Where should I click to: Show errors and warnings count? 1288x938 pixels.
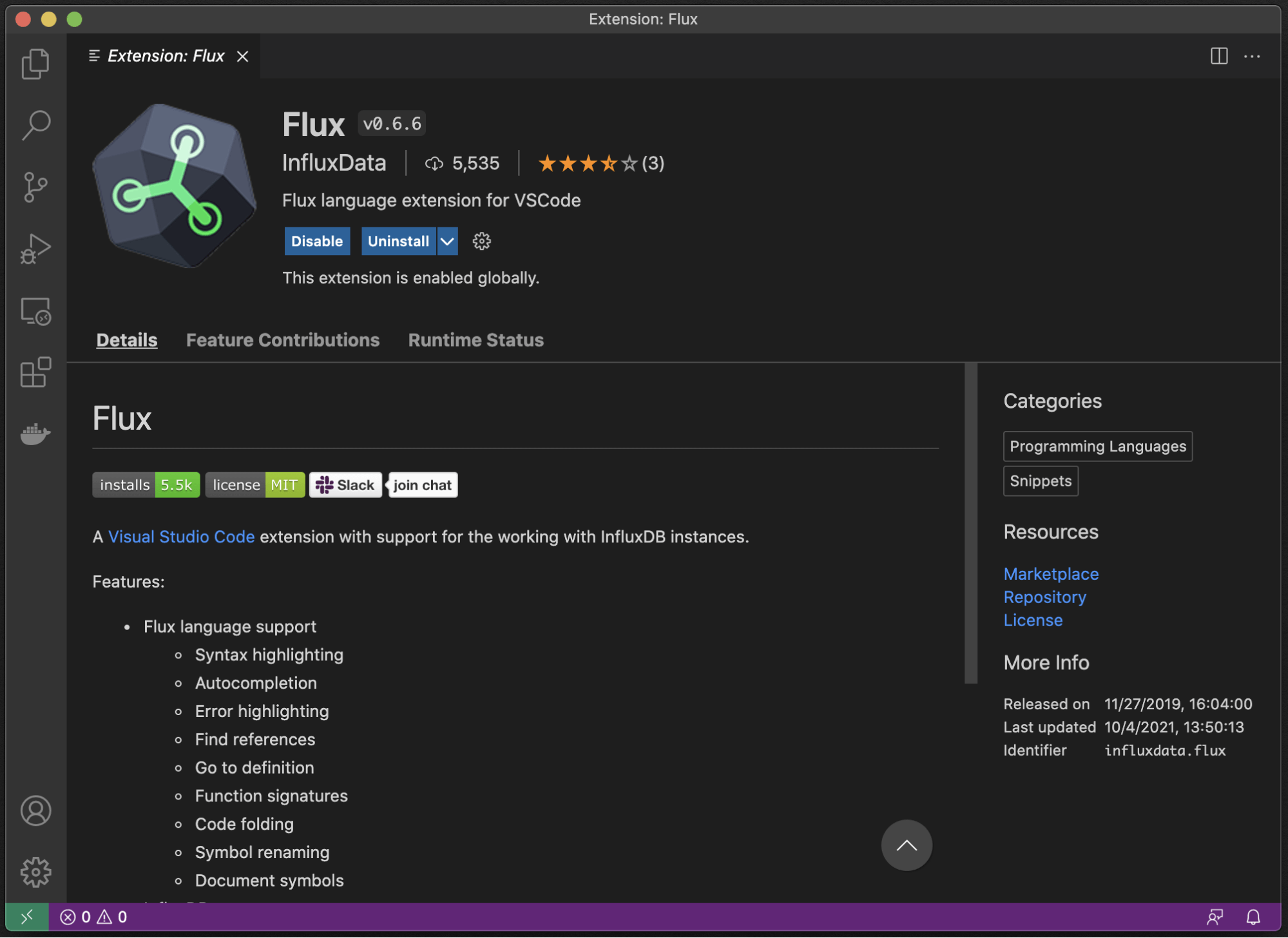tap(93, 917)
